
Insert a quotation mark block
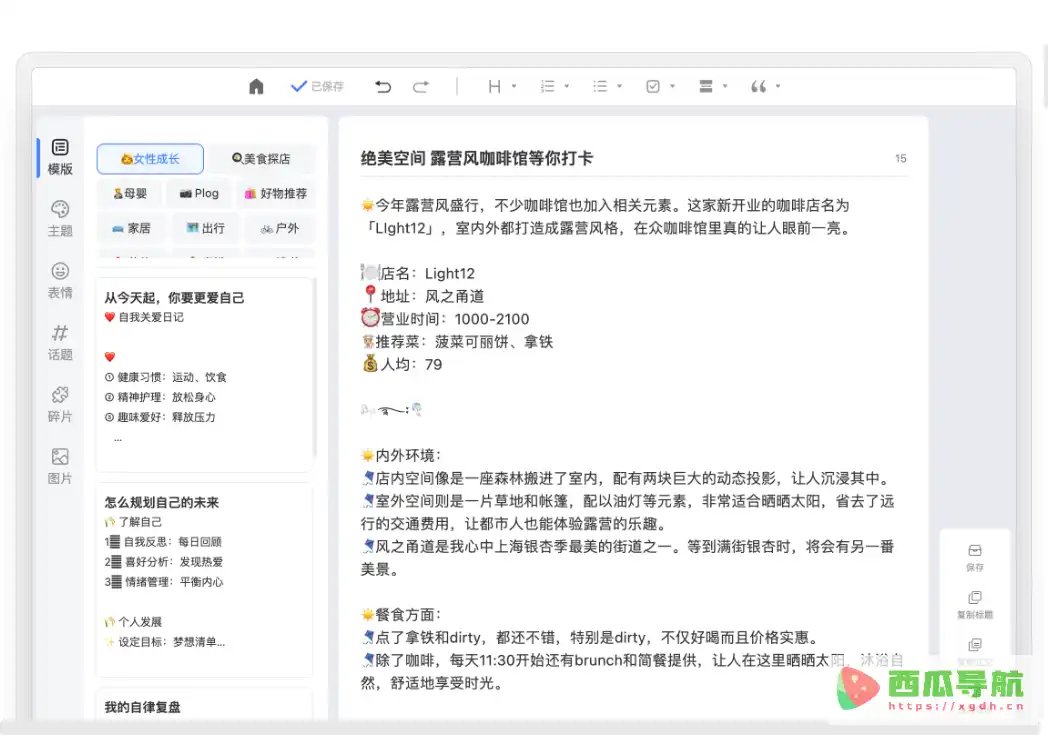coord(759,86)
